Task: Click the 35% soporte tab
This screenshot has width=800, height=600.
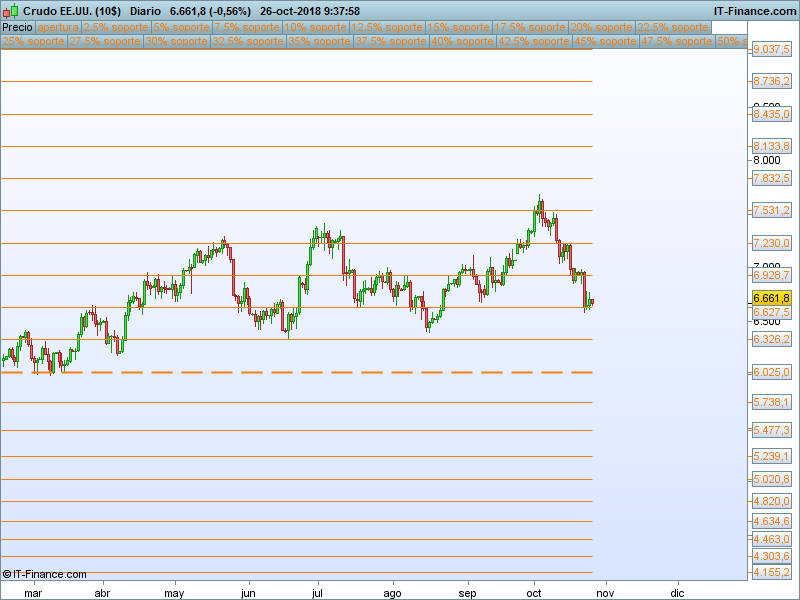Action: (x=319, y=41)
